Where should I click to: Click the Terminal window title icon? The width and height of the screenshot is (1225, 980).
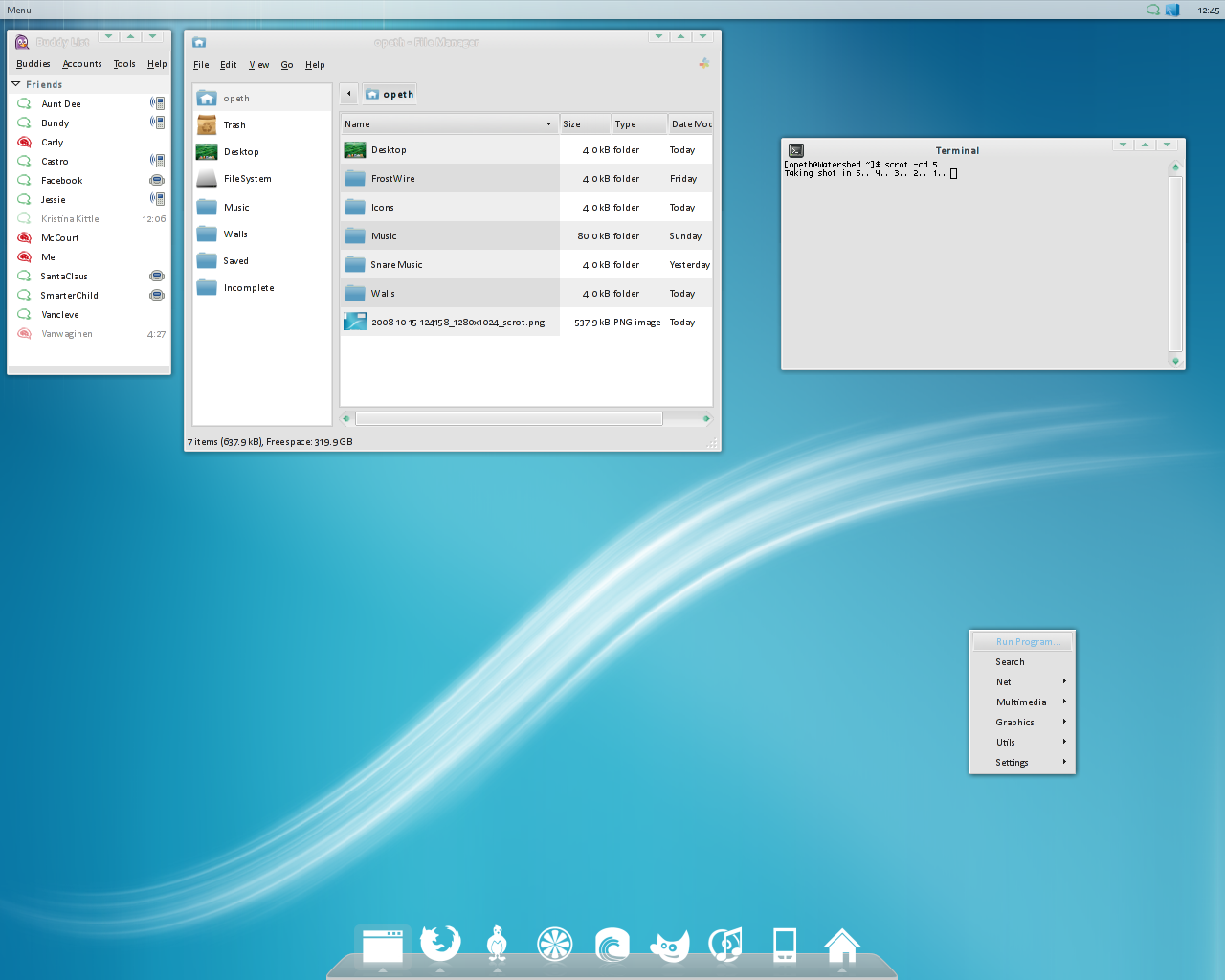click(796, 150)
